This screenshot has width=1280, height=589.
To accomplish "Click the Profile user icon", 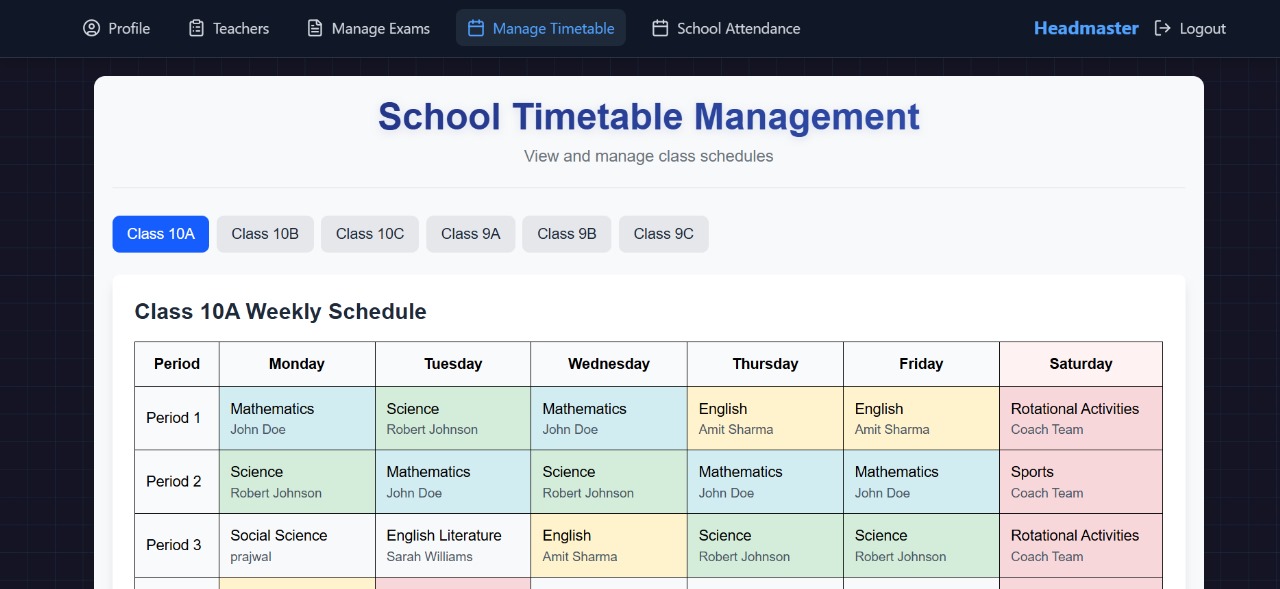I will click(x=92, y=28).
